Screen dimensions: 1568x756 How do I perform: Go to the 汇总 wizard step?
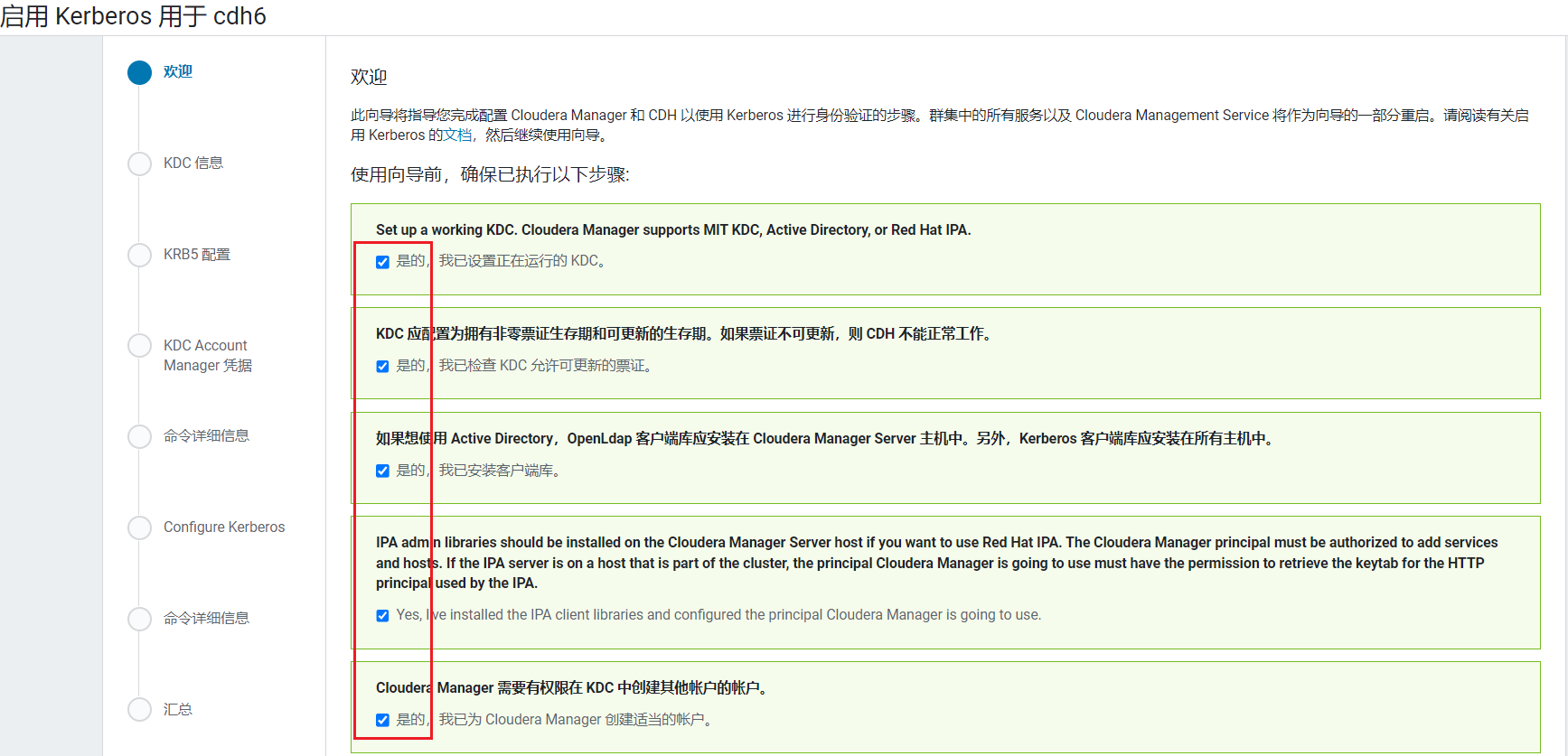coord(178,709)
